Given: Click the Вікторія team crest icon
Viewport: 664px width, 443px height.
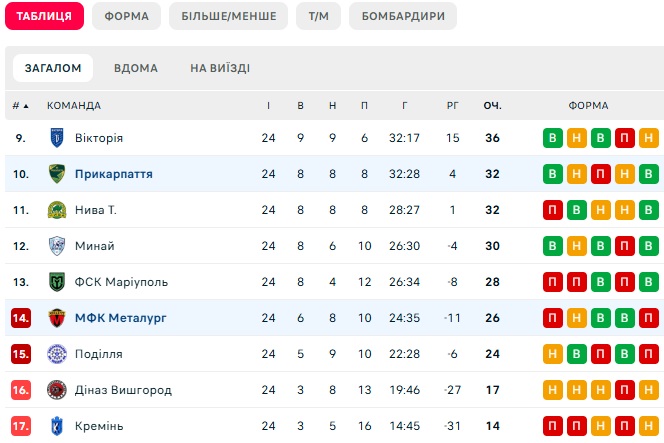Looking at the screenshot, I should point(57,138).
